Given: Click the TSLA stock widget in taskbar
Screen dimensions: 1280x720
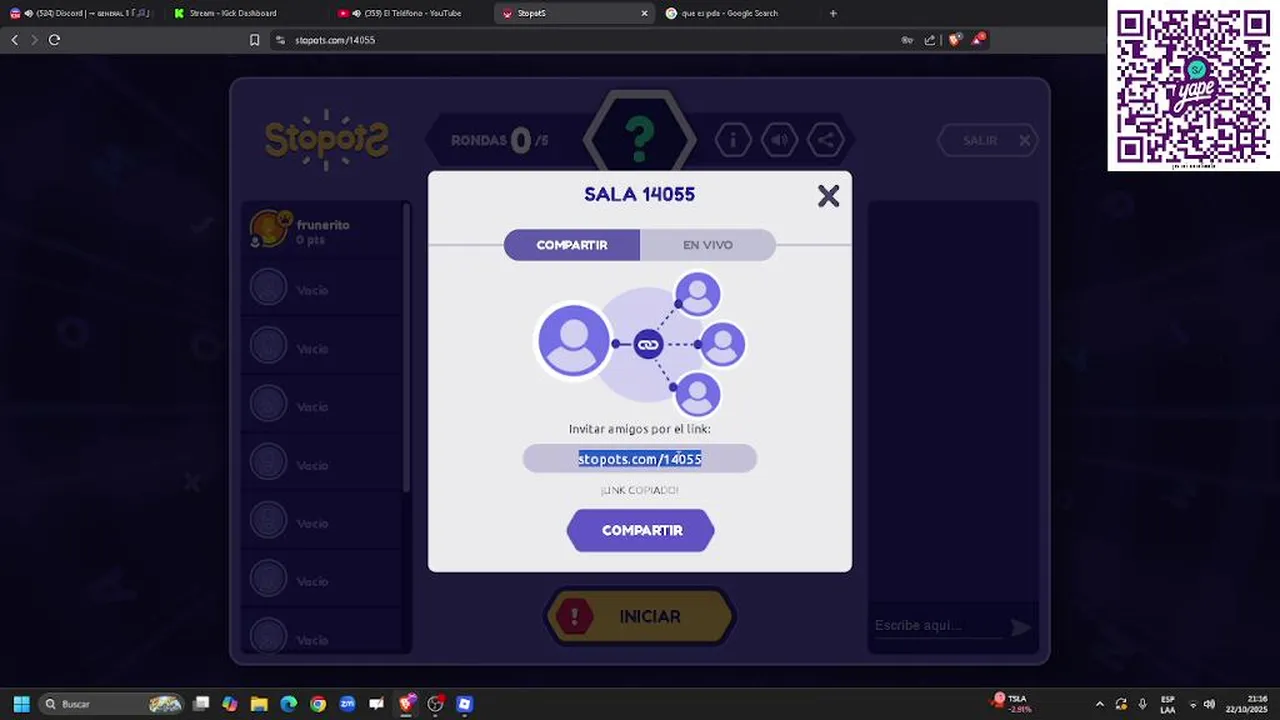Looking at the screenshot, I should tap(1010, 703).
